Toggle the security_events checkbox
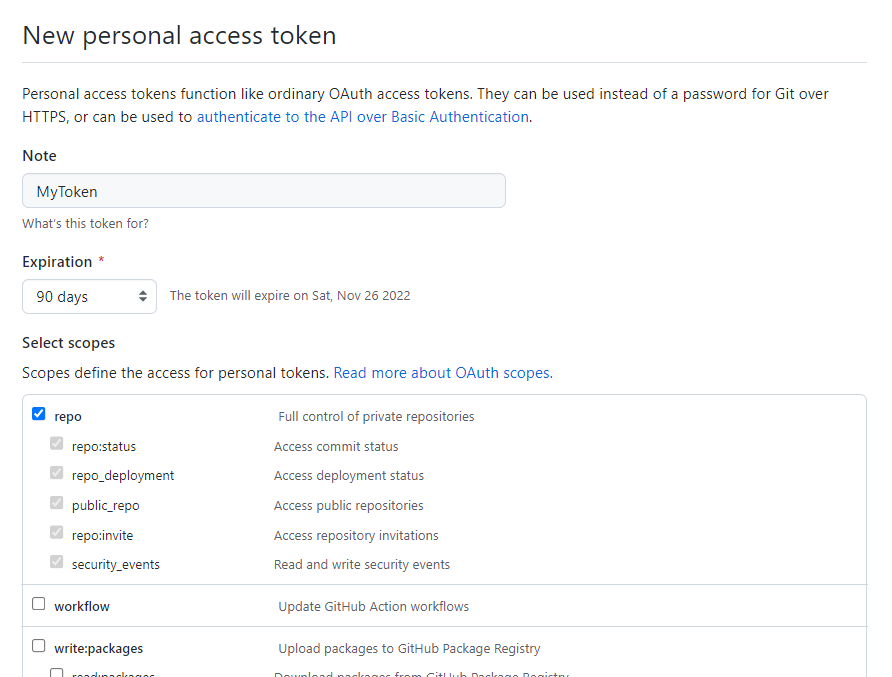892x677 pixels. (57, 563)
